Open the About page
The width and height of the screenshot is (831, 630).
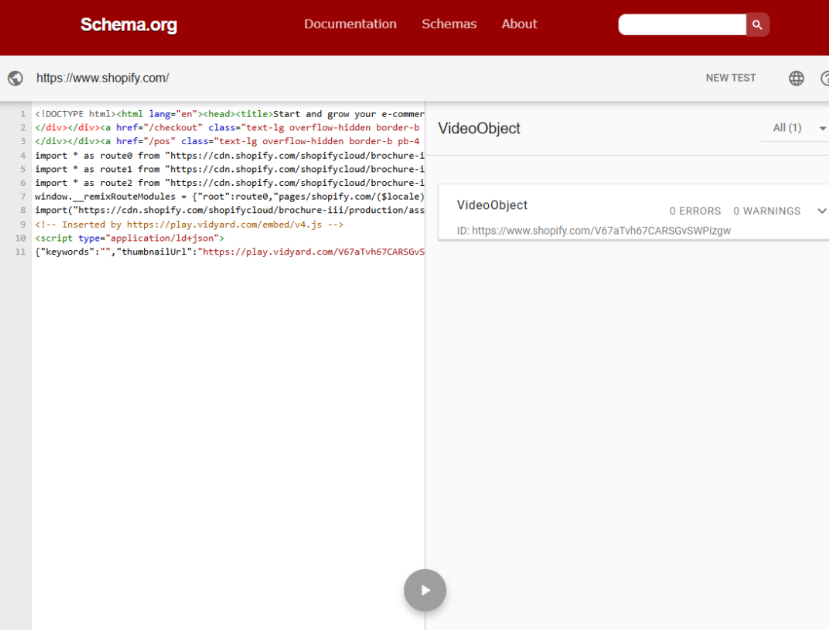coord(519,24)
